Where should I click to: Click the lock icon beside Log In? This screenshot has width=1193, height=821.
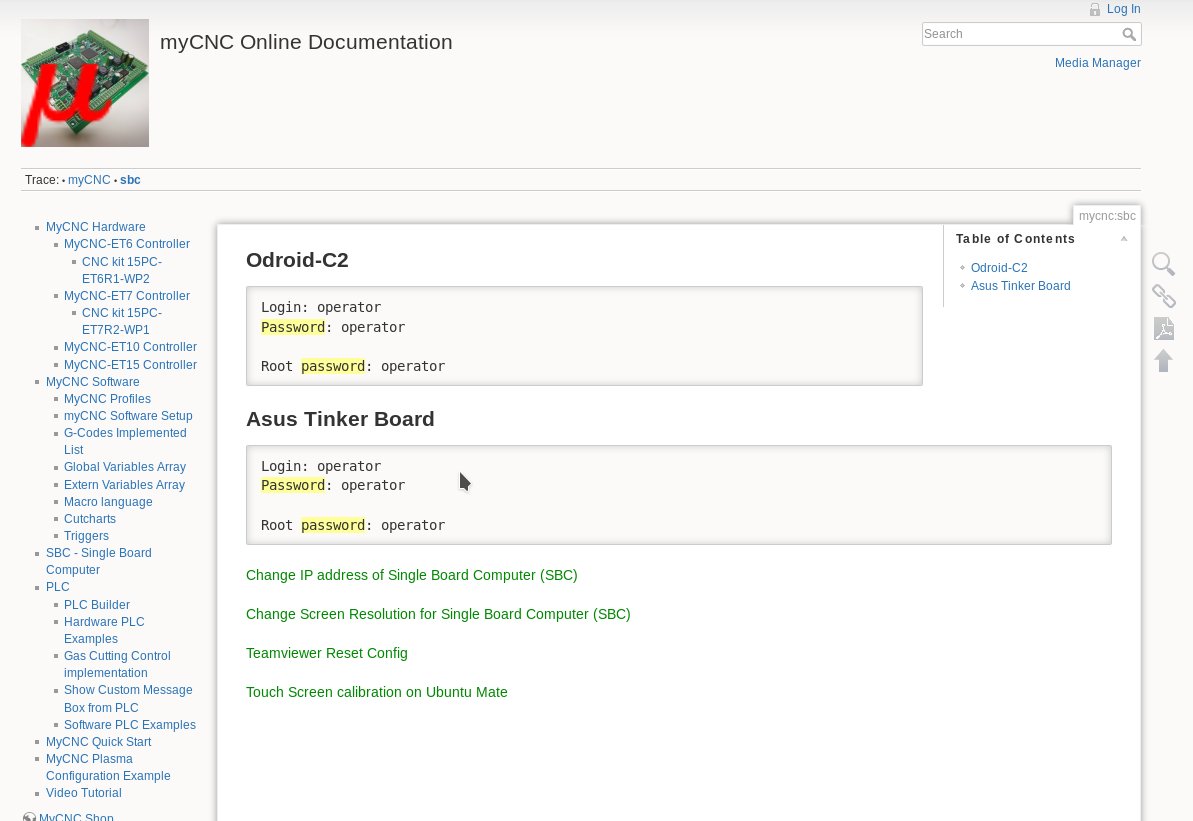click(1095, 10)
